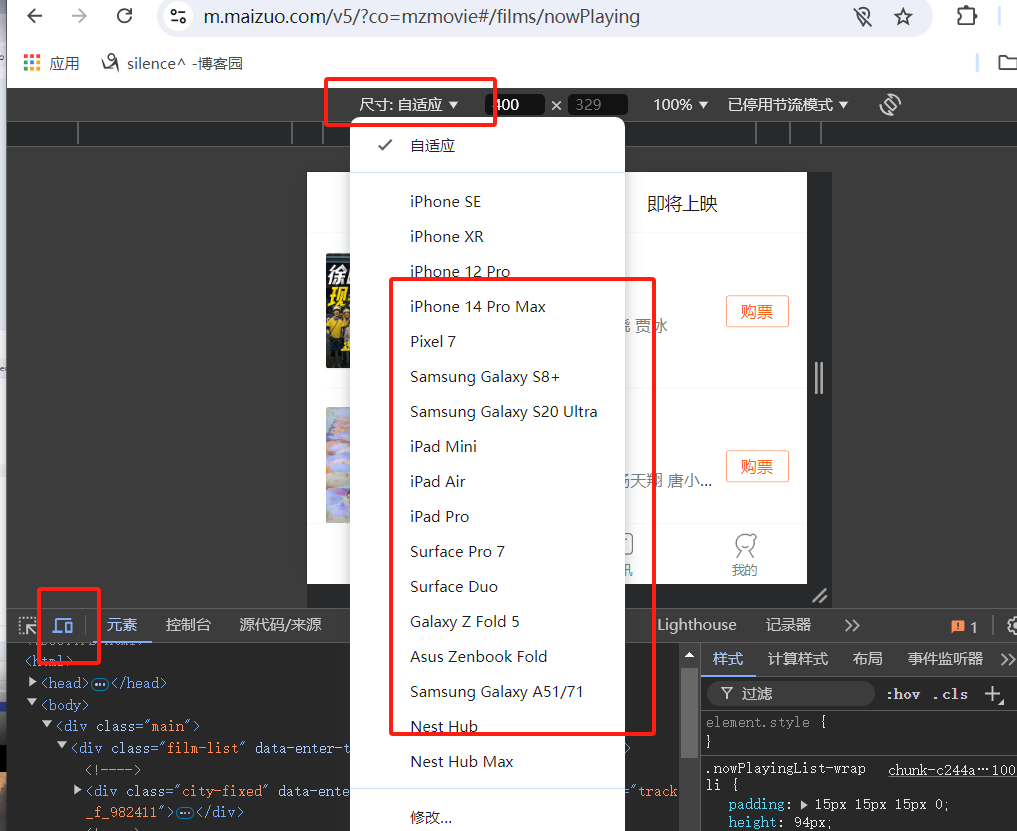Go forward in browser history
Viewport: 1017px width, 831px height.
(x=79, y=16)
